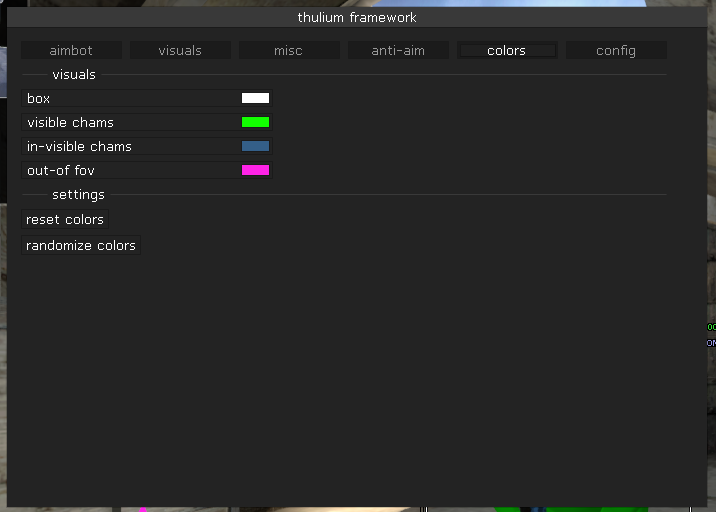Click the 'settings' section header
Screen dimensions: 716x512
[79, 195]
